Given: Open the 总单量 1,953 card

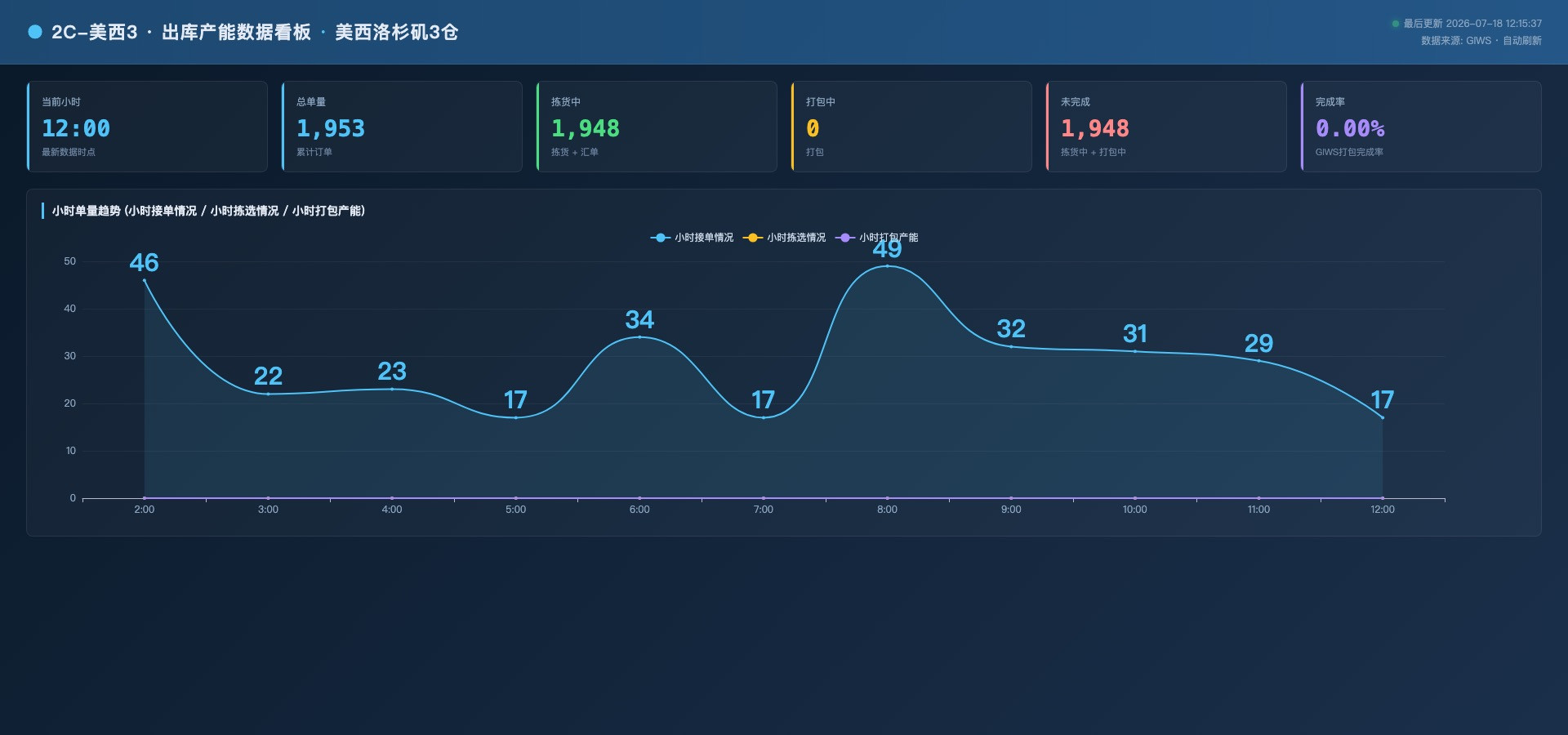Looking at the screenshot, I should [402, 127].
